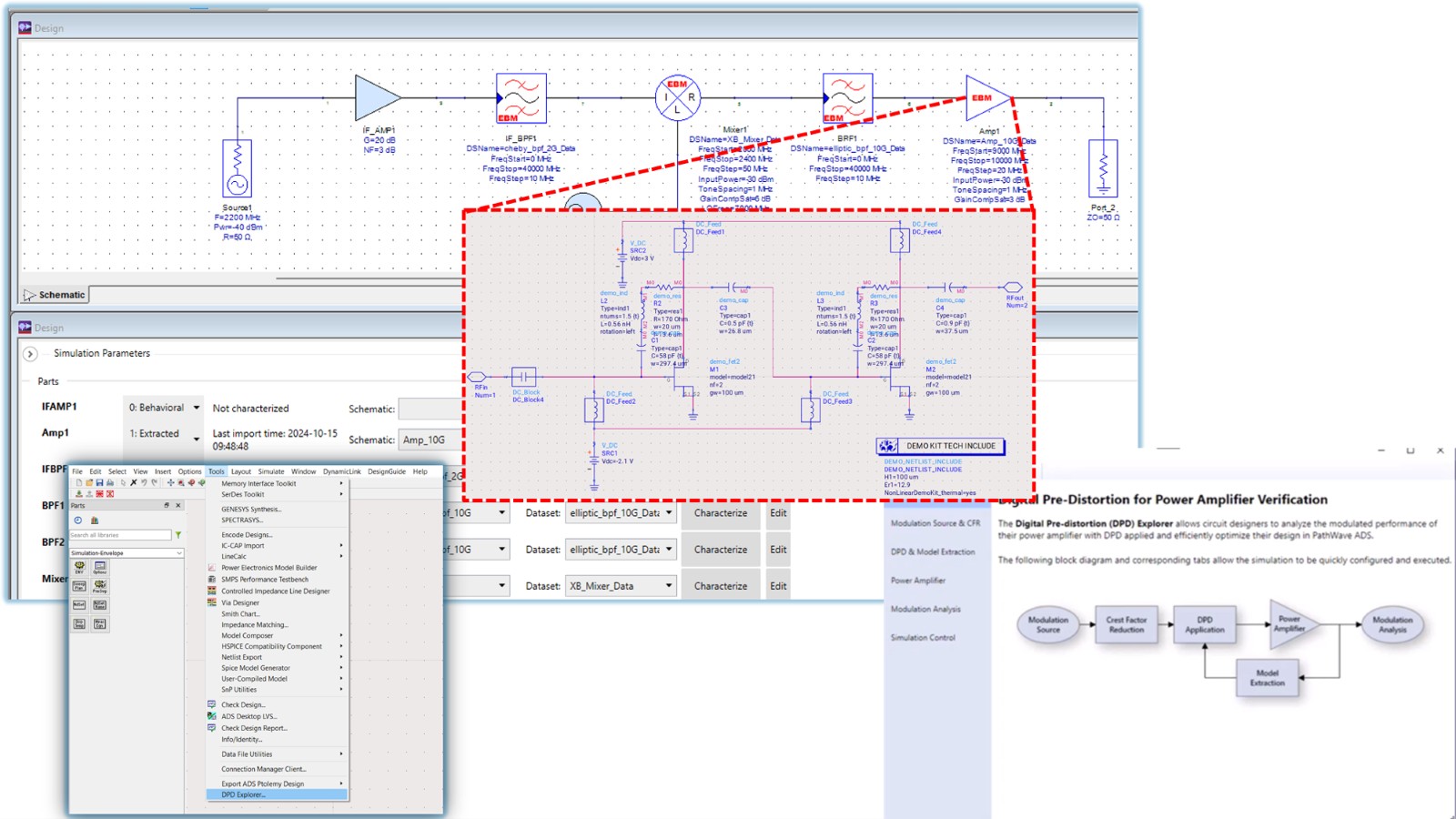The image size is (1456, 819).
Task: Expand the Model Composer submenu
Action: 278,635
